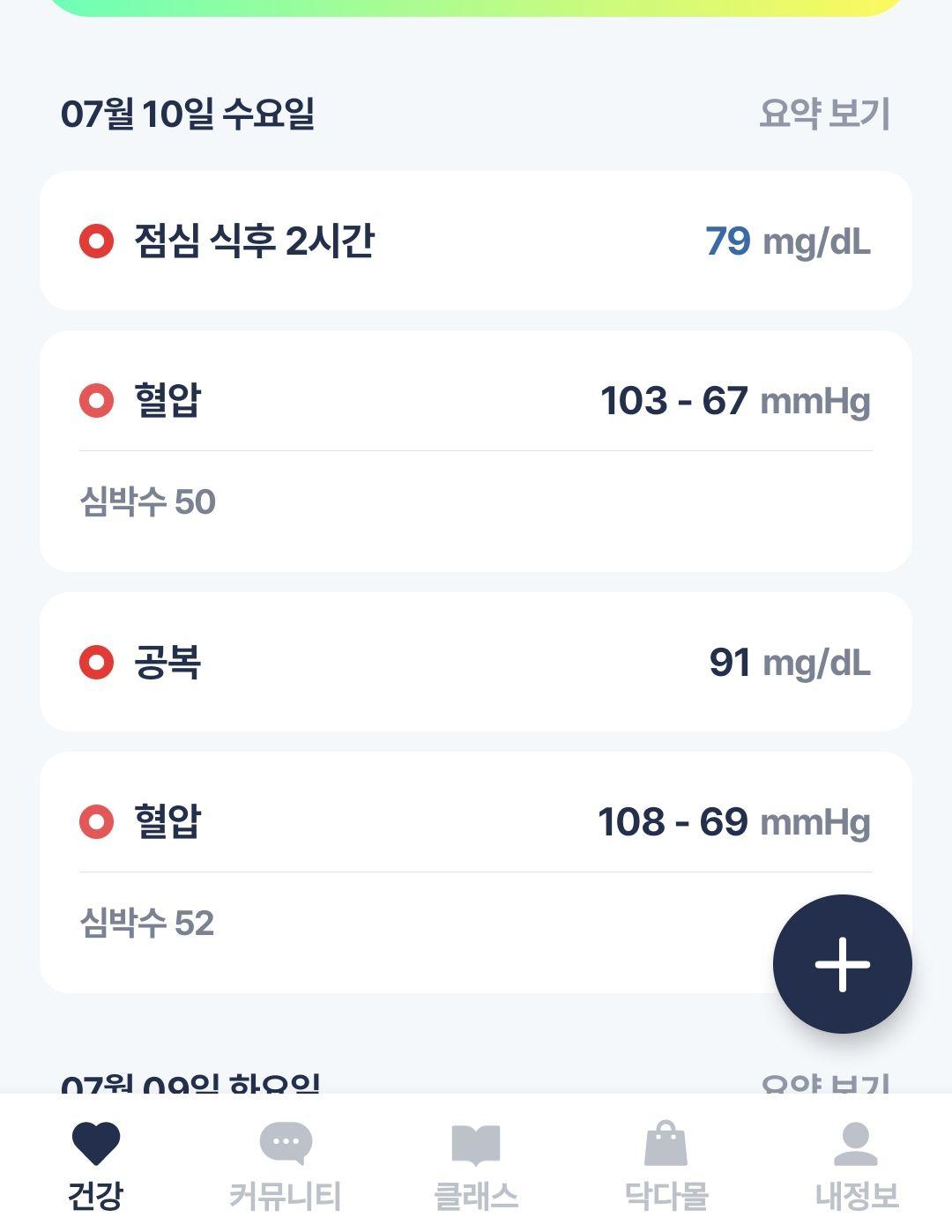Open blood pressure record 103 - 67 mmHg
Viewport: 952px width, 1232px height.
point(476,400)
